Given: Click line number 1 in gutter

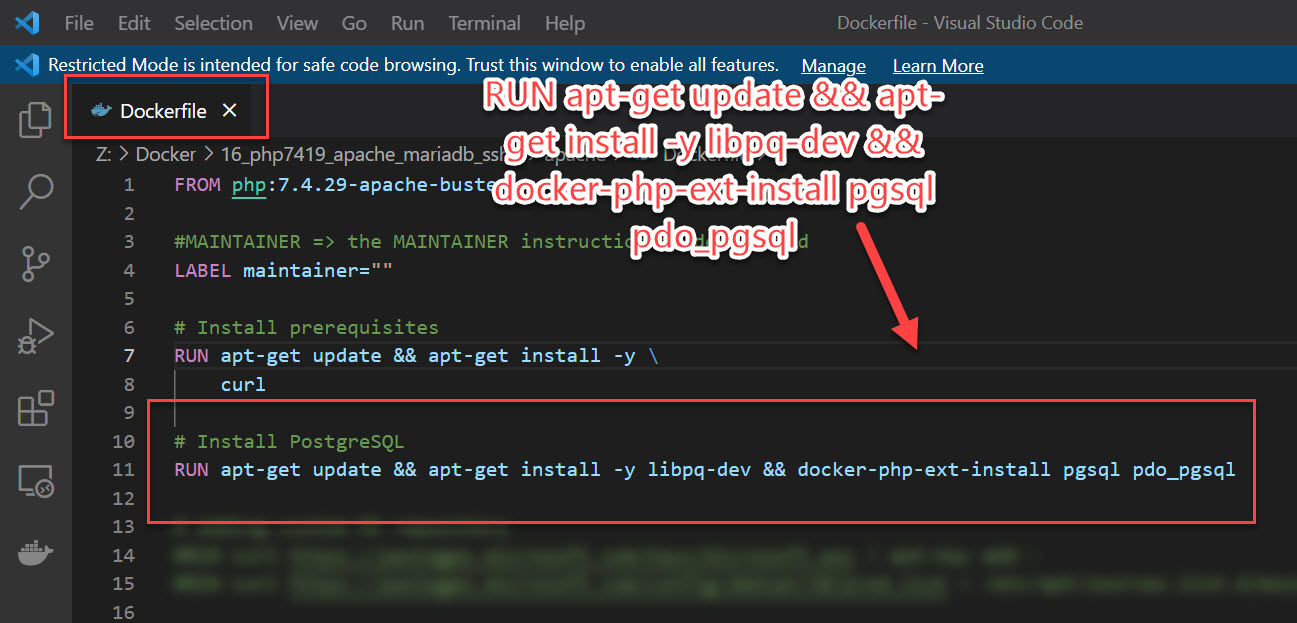Looking at the screenshot, I should coord(128,185).
